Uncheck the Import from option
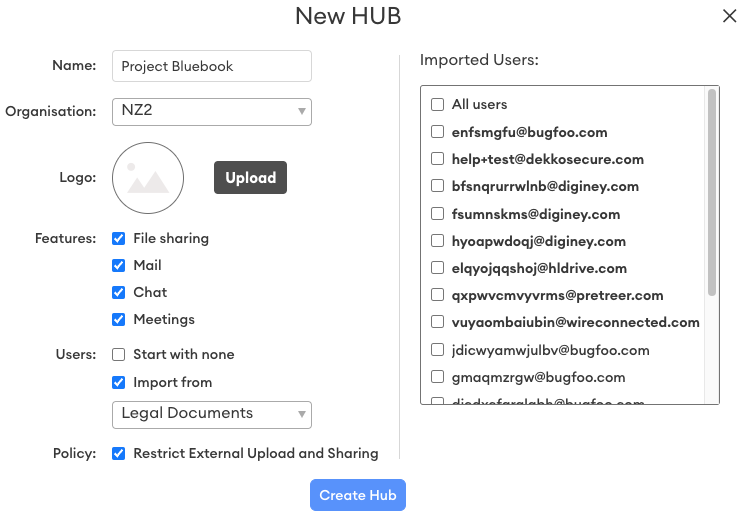 coord(118,382)
